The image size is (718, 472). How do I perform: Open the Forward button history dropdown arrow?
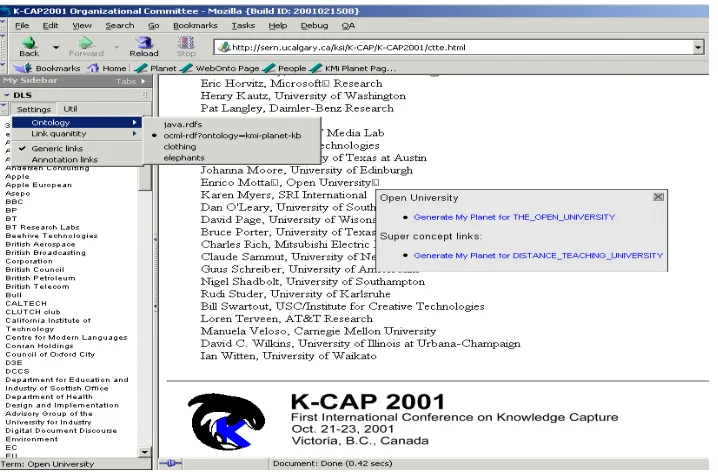click(x=116, y=47)
